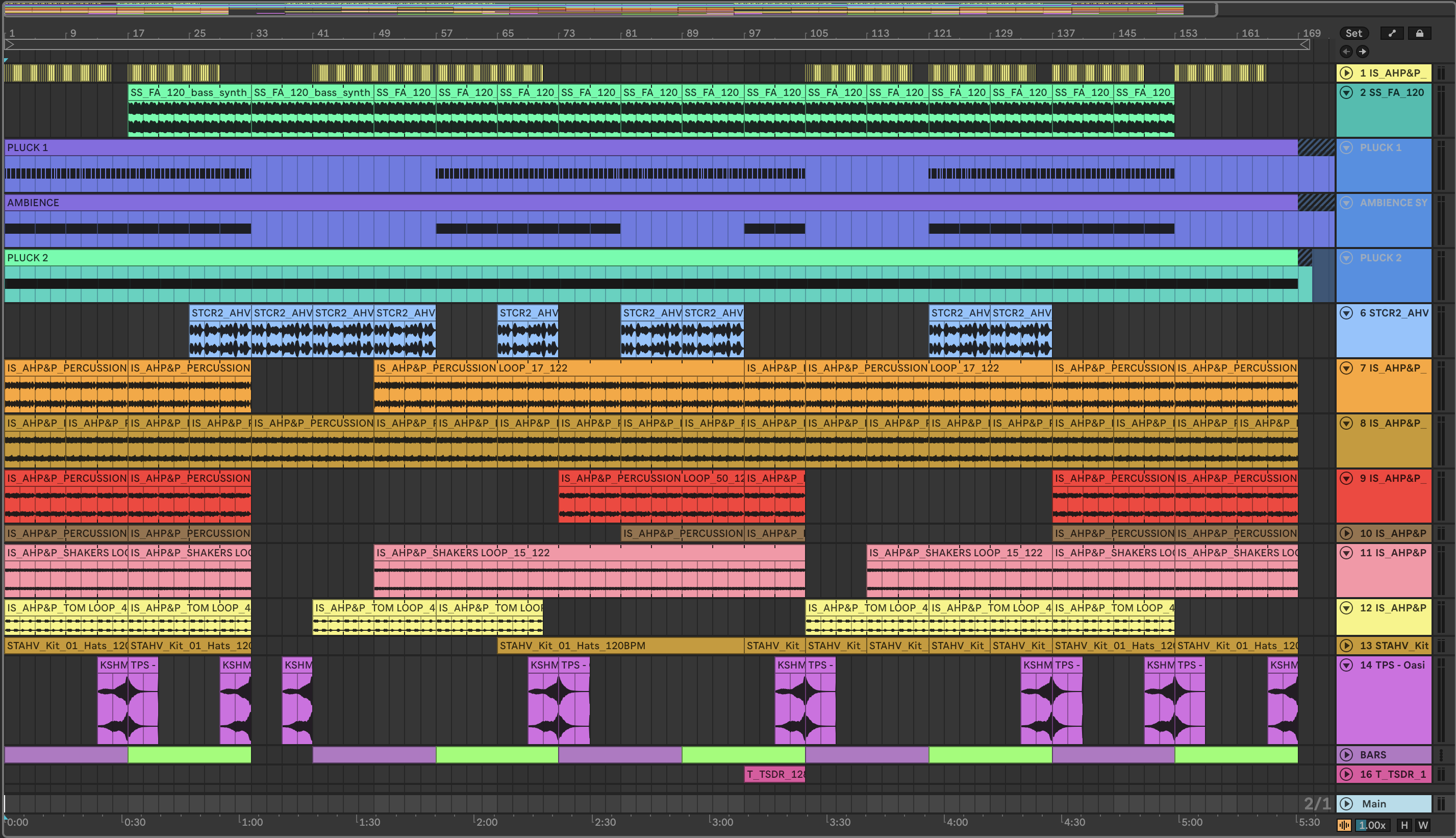Select the BARS track name
The height and width of the screenshot is (838, 1456).
point(1372,754)
